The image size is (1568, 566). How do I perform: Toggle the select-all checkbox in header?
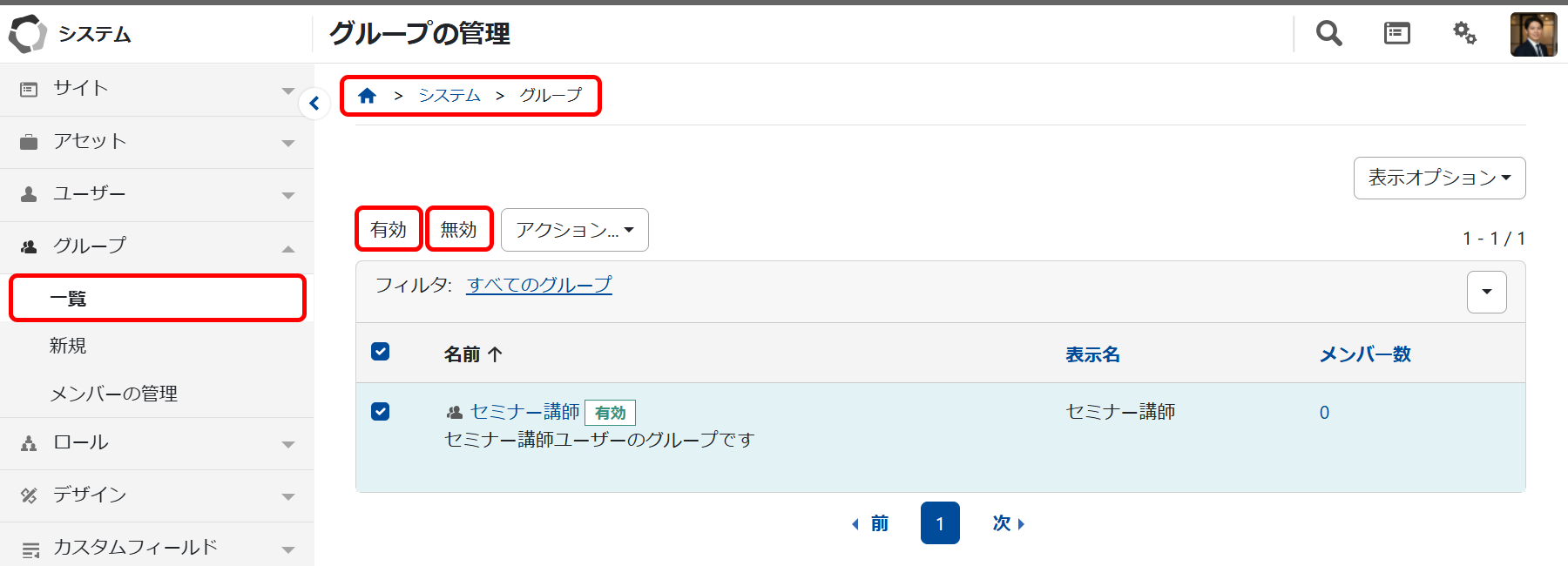click(x=381, y=351)
